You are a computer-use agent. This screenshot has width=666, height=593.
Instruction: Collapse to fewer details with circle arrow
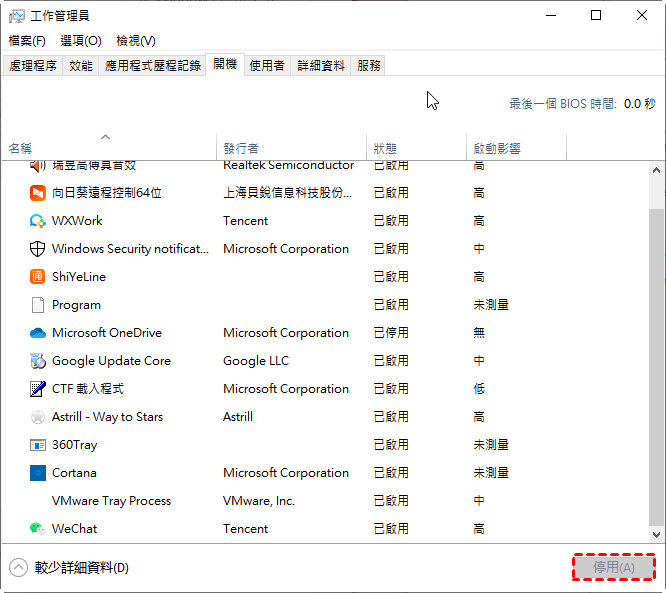18,568
